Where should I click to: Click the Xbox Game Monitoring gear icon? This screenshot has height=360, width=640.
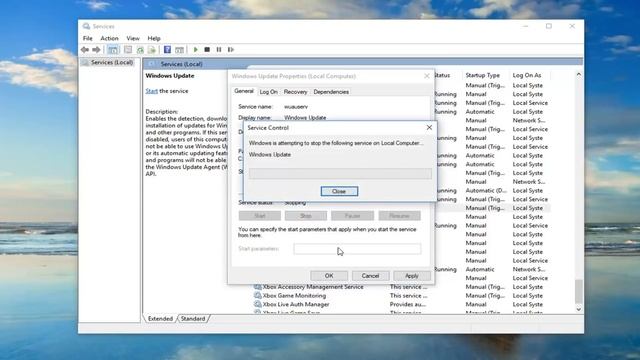tap(258, 296)
